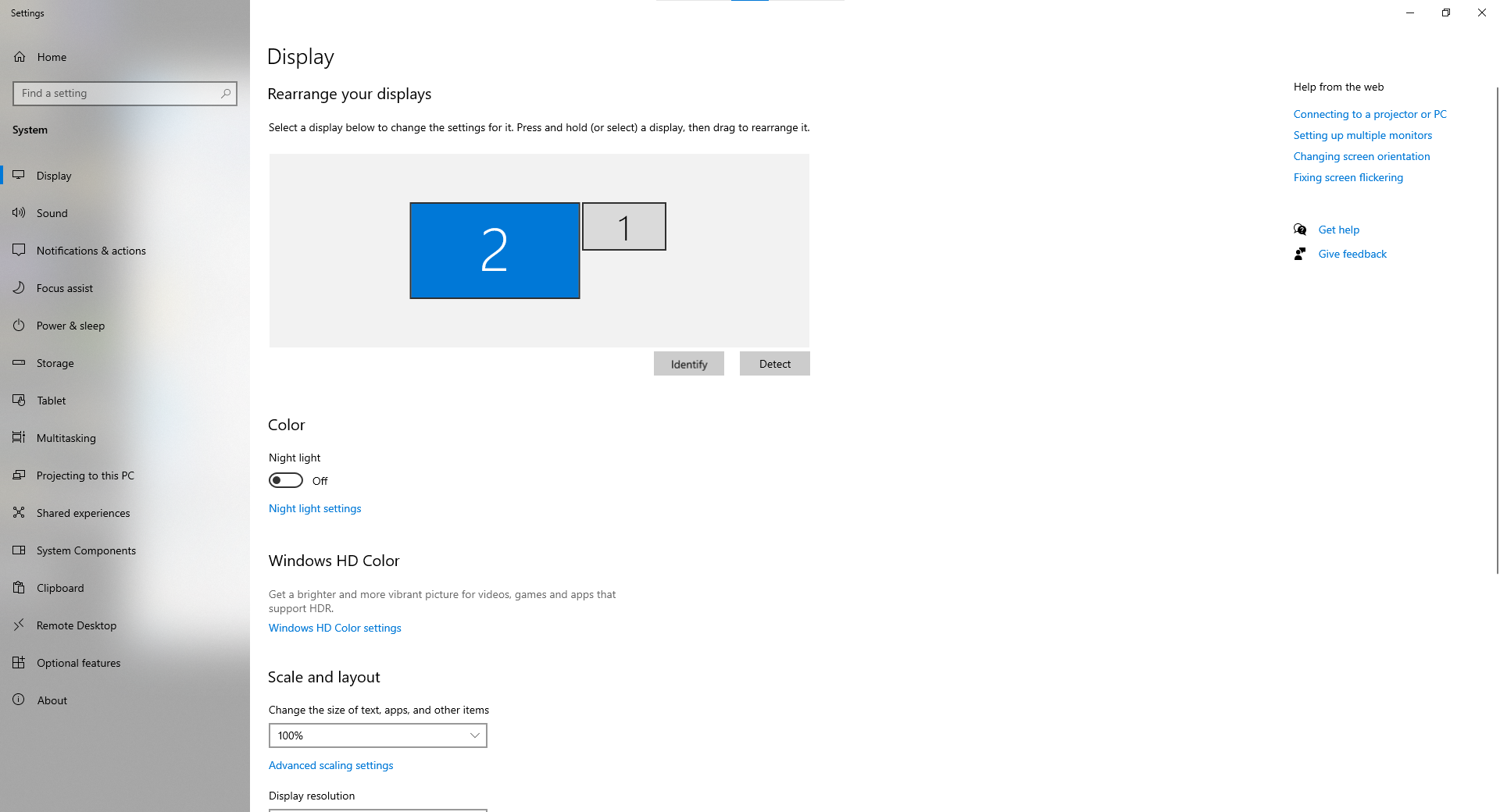Click the Remote Desktop icon
Viewport: 1500px width, 812px height.
(20, 625)
